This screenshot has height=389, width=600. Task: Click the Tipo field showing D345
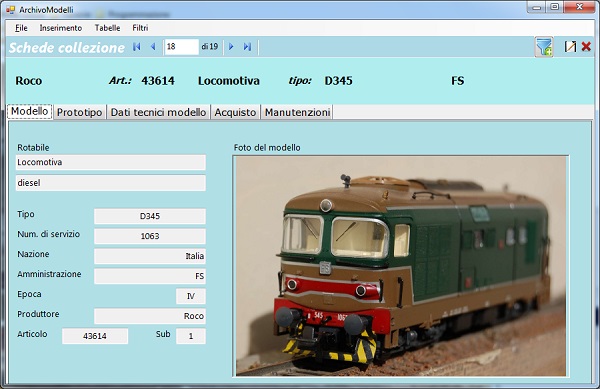[150, 216]
